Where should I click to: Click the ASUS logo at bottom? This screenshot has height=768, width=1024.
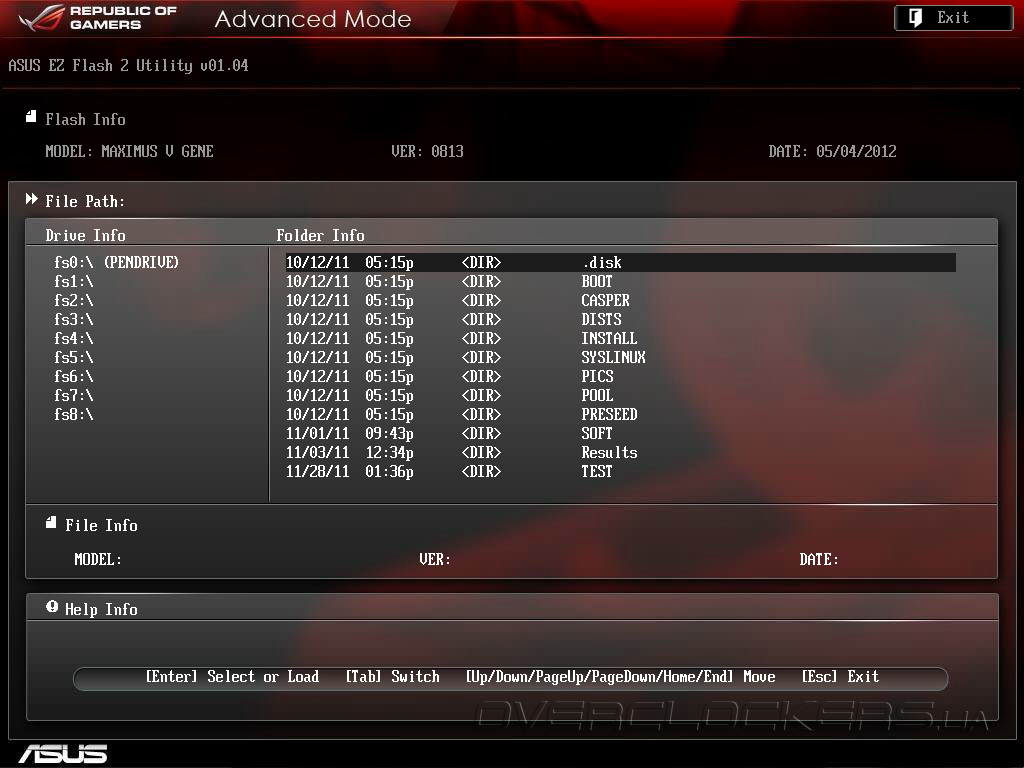pyautogui.click(x=63, y=754)
